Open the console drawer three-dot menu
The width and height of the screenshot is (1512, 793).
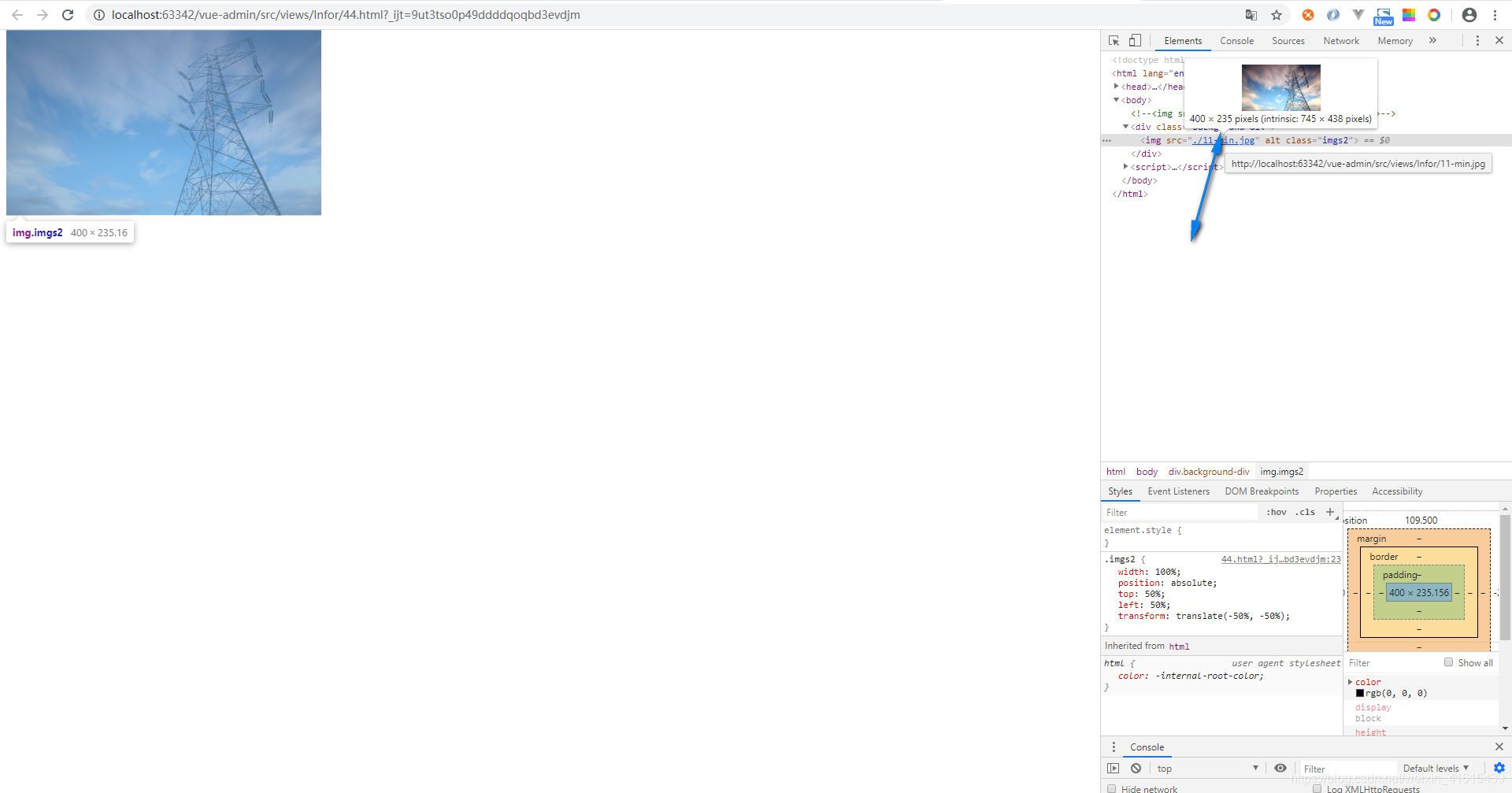(x=1114, y=747)
